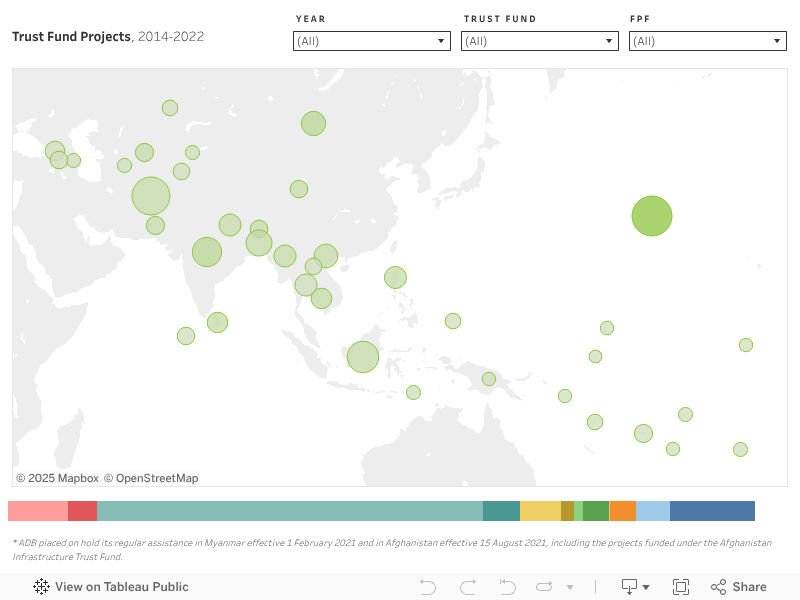Viewport: 800px width, 600px height.
Task: Enter full screen mode
Action: [681, 587]
